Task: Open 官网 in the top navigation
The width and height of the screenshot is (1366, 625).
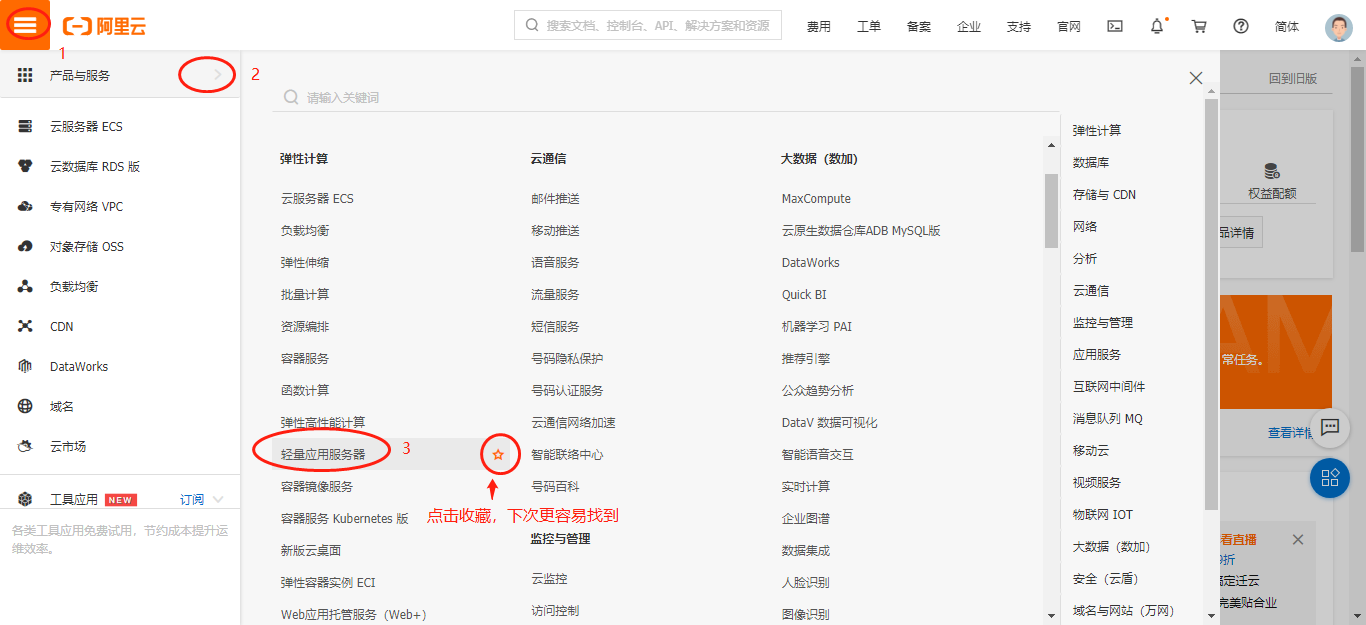Action: tap(1069, 27)
